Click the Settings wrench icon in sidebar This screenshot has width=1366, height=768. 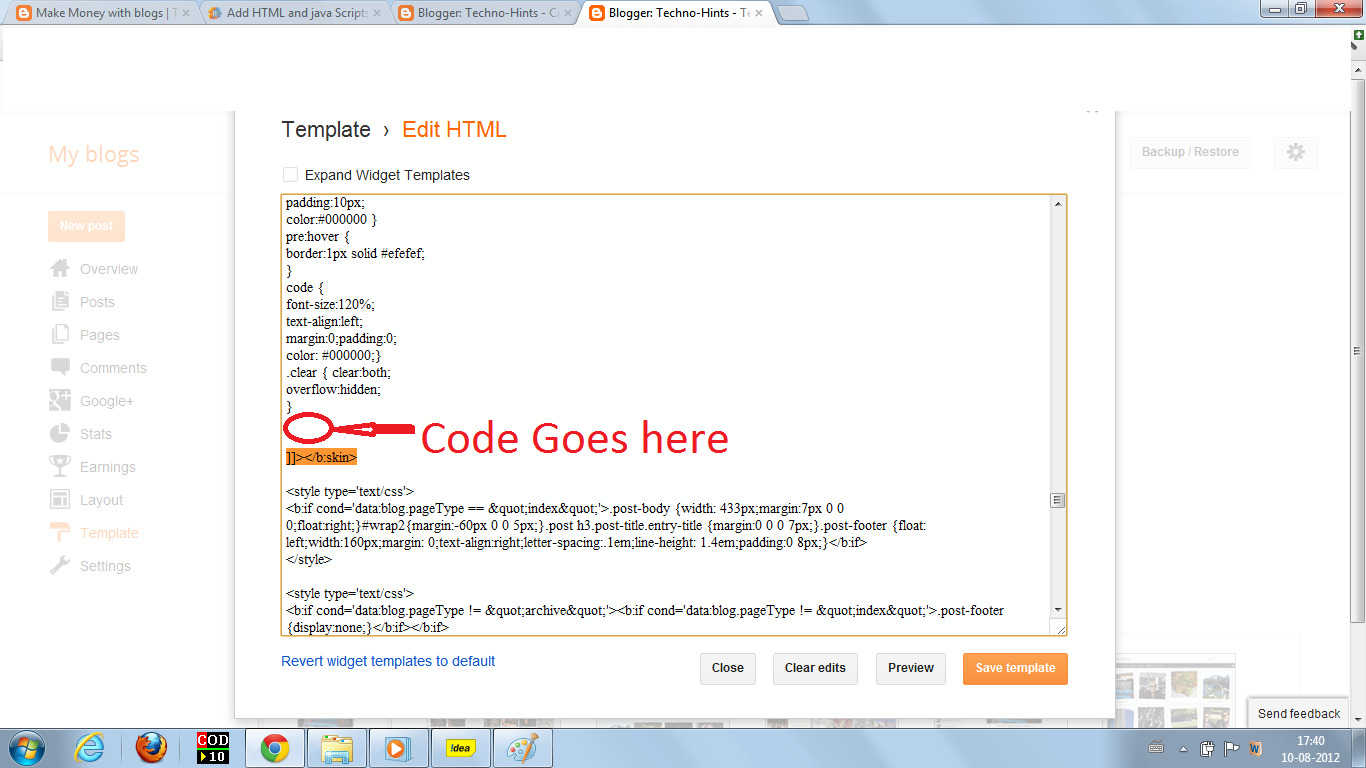tap(60, 565)
